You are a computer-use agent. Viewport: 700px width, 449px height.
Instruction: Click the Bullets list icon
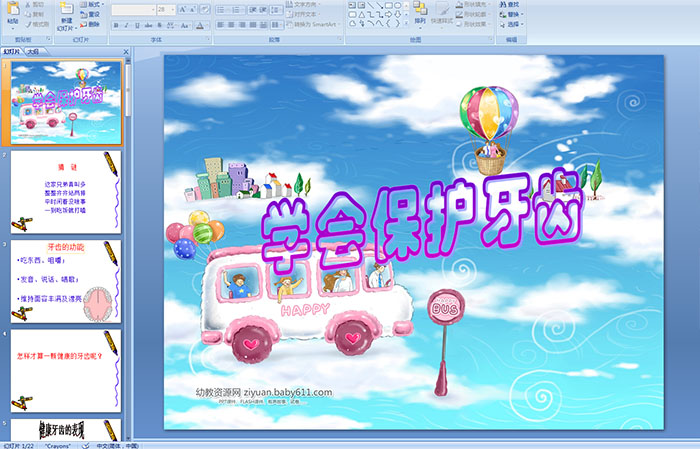coord(223,10)
